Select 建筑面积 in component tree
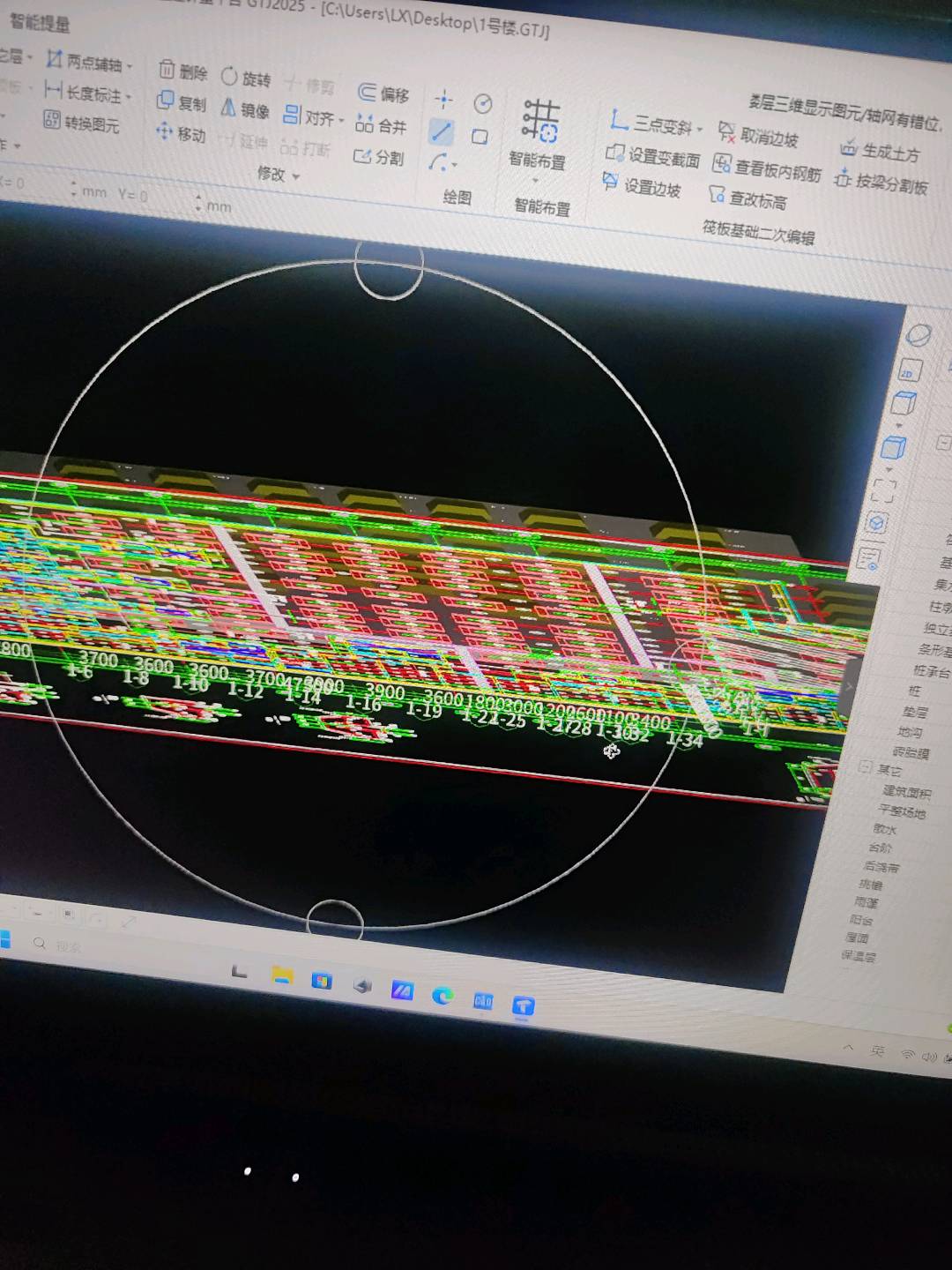This screenshot has width=952, height=1270. pyautogui.click(x=907, y=793)
